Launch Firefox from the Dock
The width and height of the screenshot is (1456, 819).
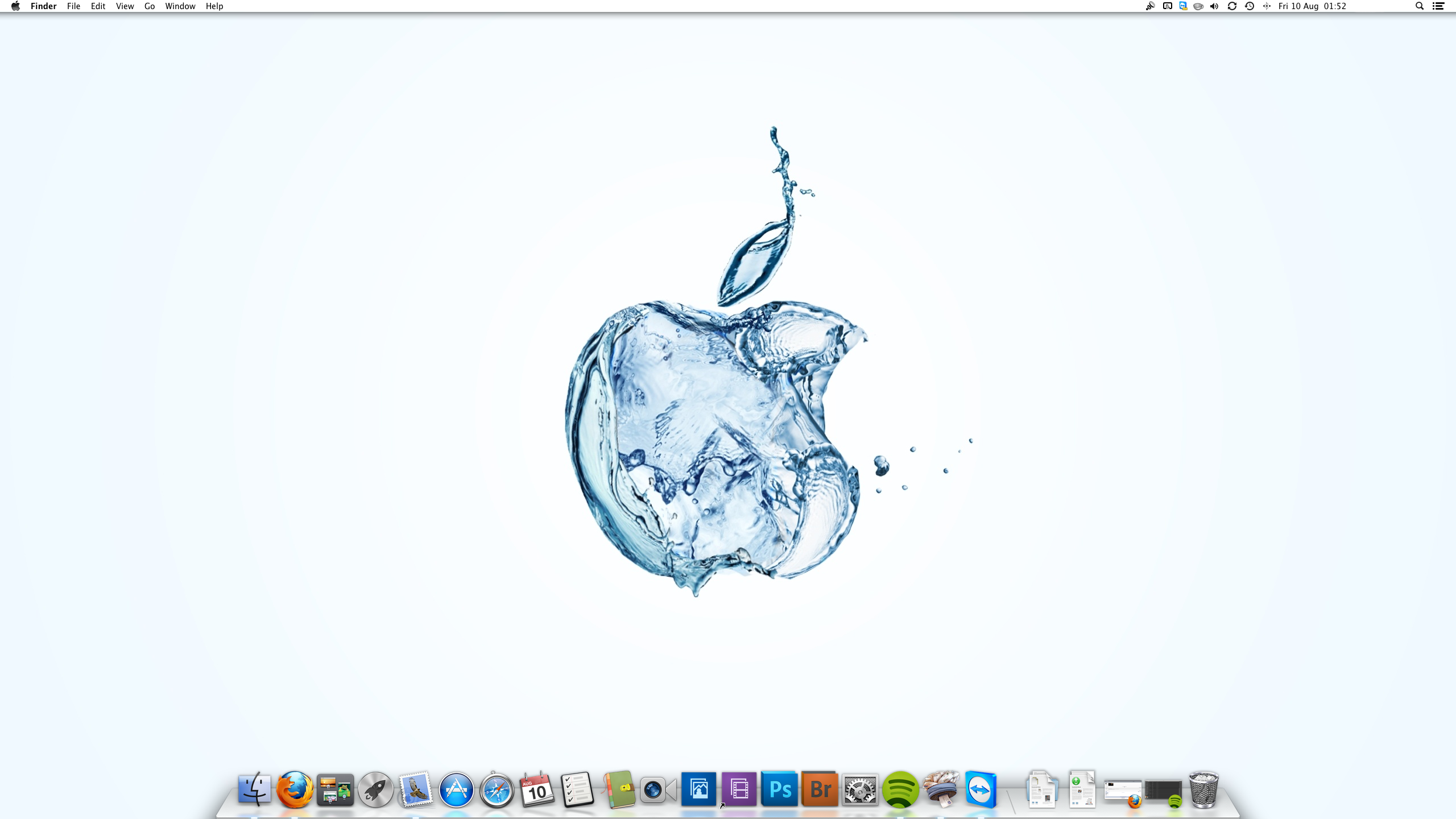295,789
